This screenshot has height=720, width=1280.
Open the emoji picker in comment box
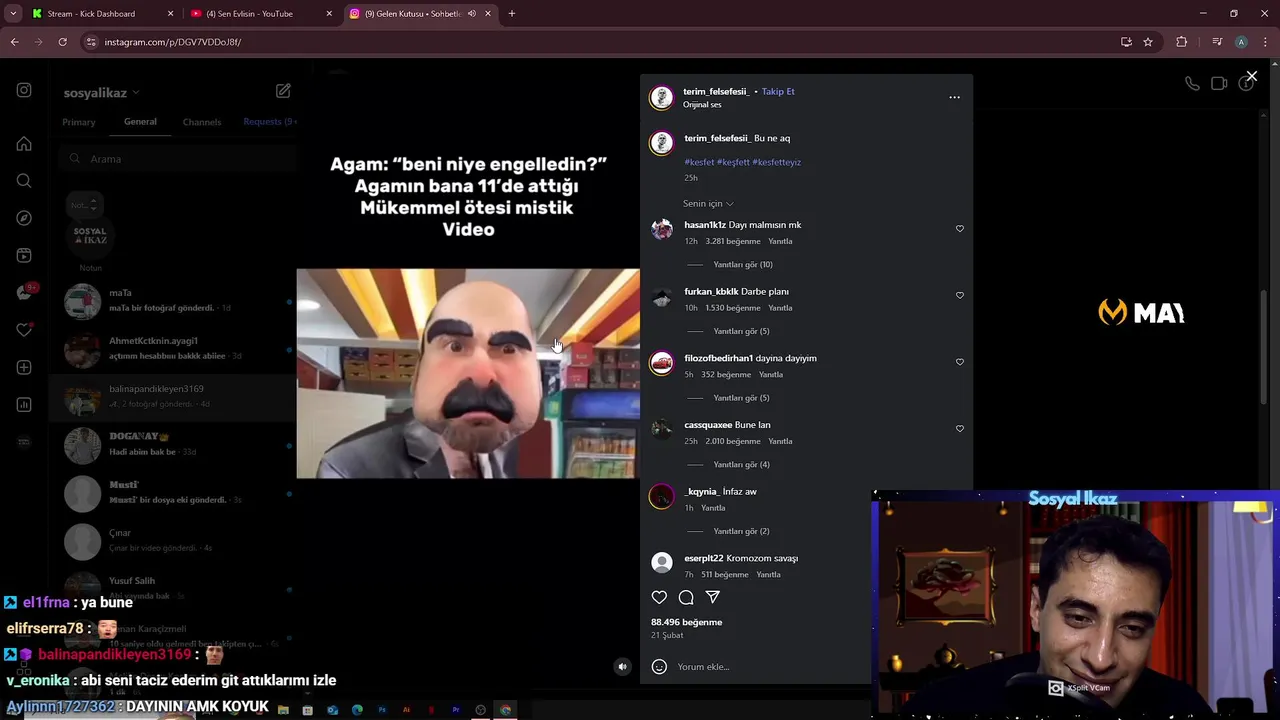tap(659, 666)
